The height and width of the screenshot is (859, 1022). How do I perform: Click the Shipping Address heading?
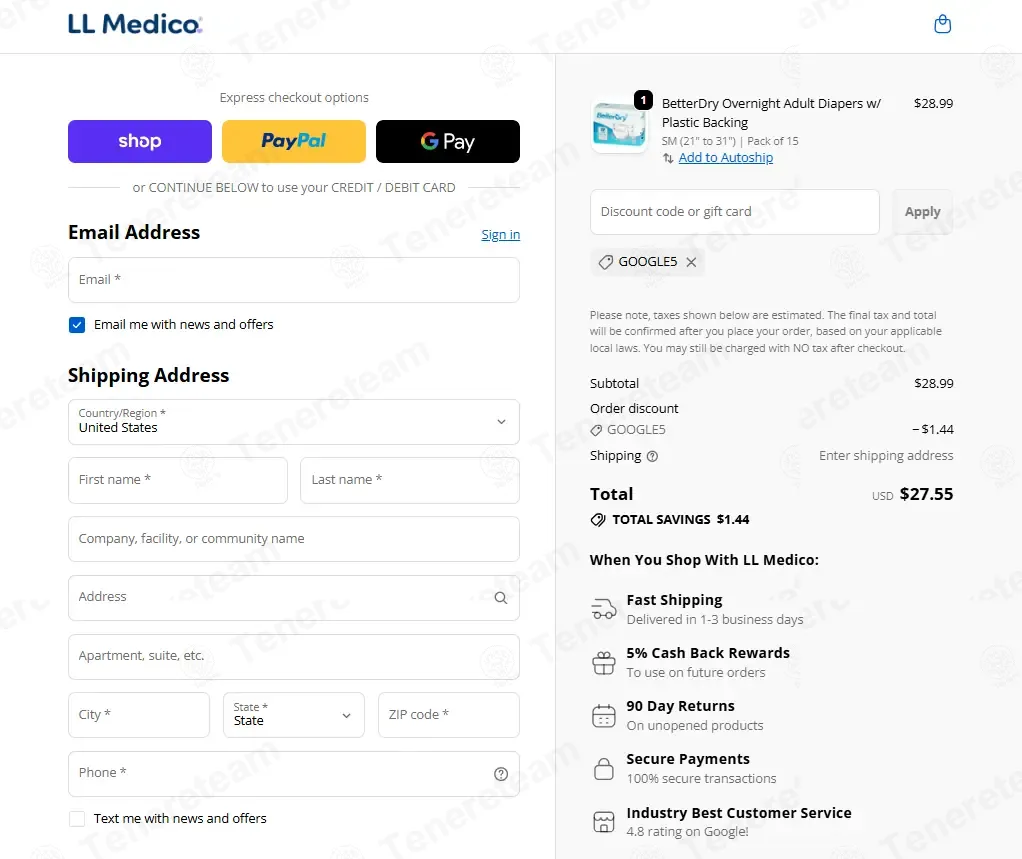point(149,375)
